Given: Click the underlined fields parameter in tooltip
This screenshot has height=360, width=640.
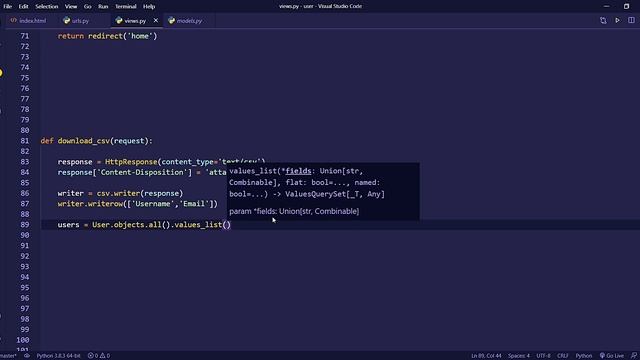Looking at the screenshot, I should [298, 171].
